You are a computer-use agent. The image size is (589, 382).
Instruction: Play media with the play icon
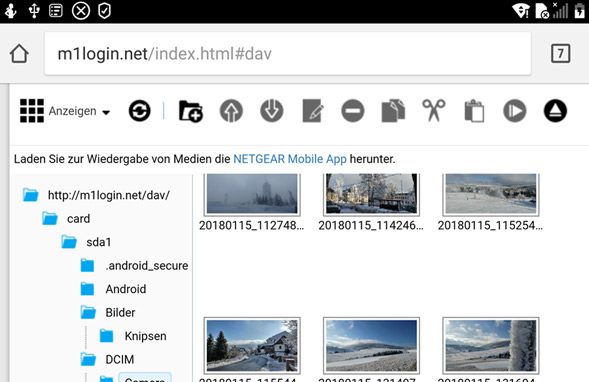(x=515, y=111)
